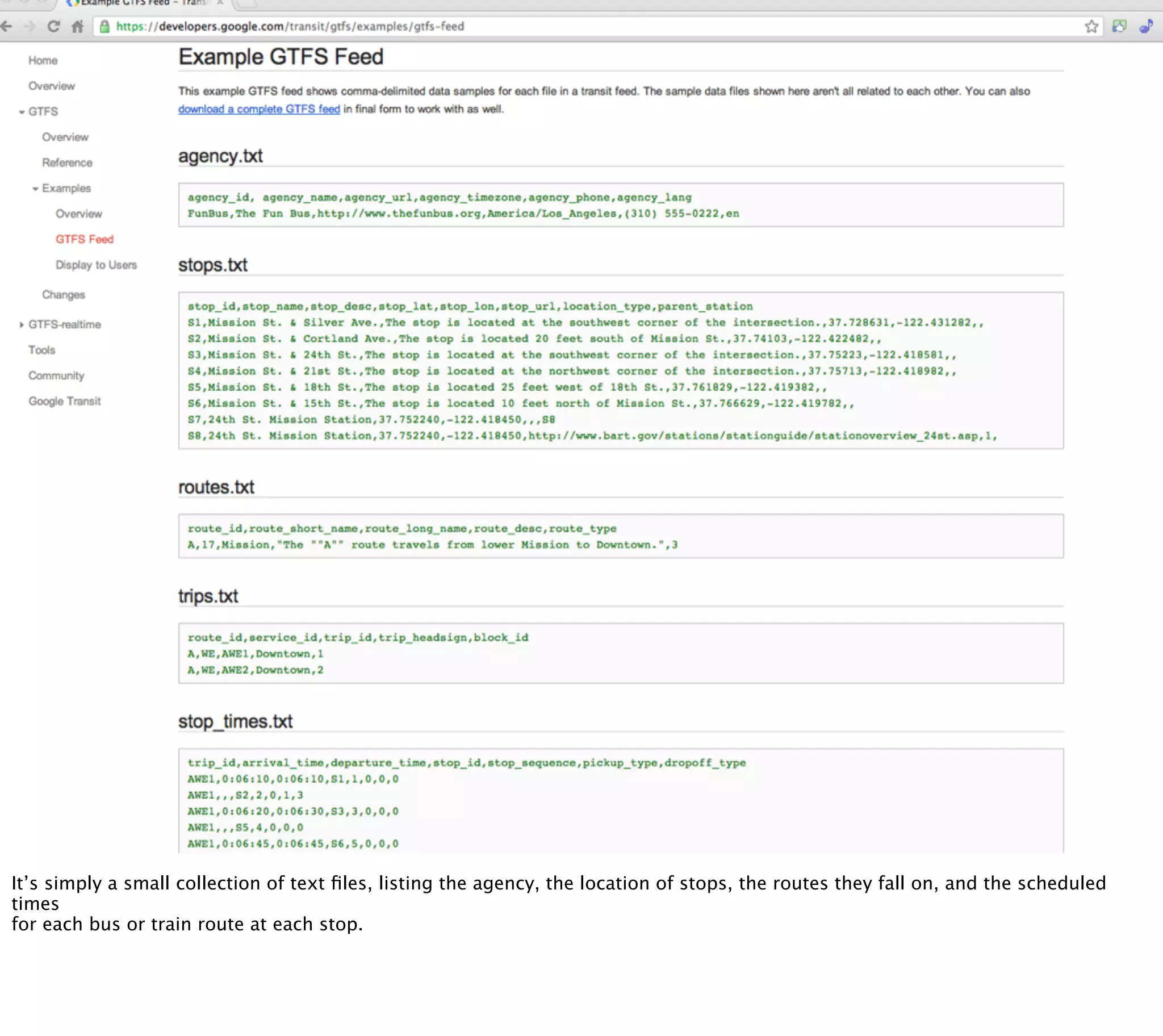
Task: Click the S1 Mission St. & Silver Ave. row
Action: pyautogui.click(x=585, y=323)
